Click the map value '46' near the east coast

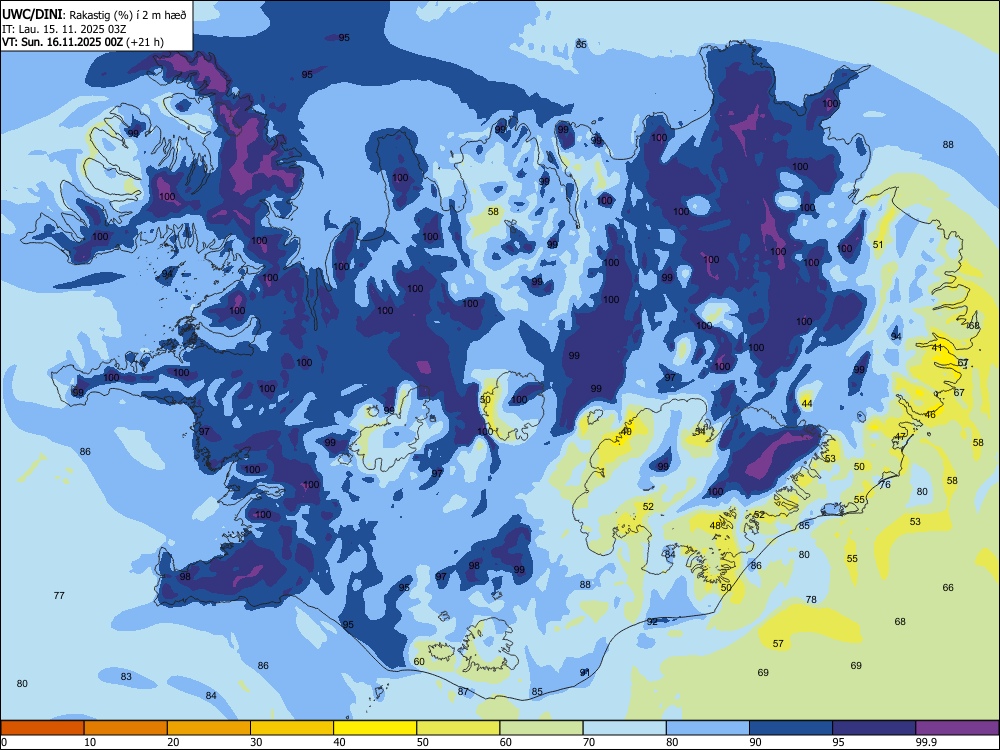(x=930, y=415)
